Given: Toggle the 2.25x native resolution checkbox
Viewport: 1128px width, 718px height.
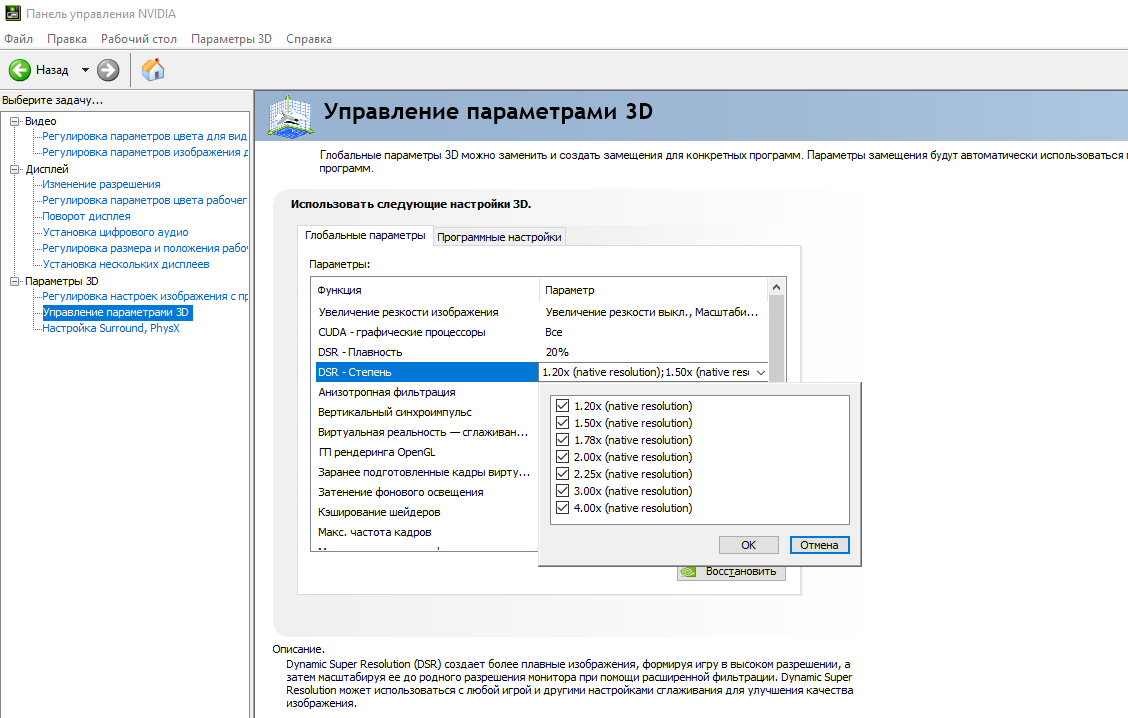Looking at the screenshot, I should 563,474.
